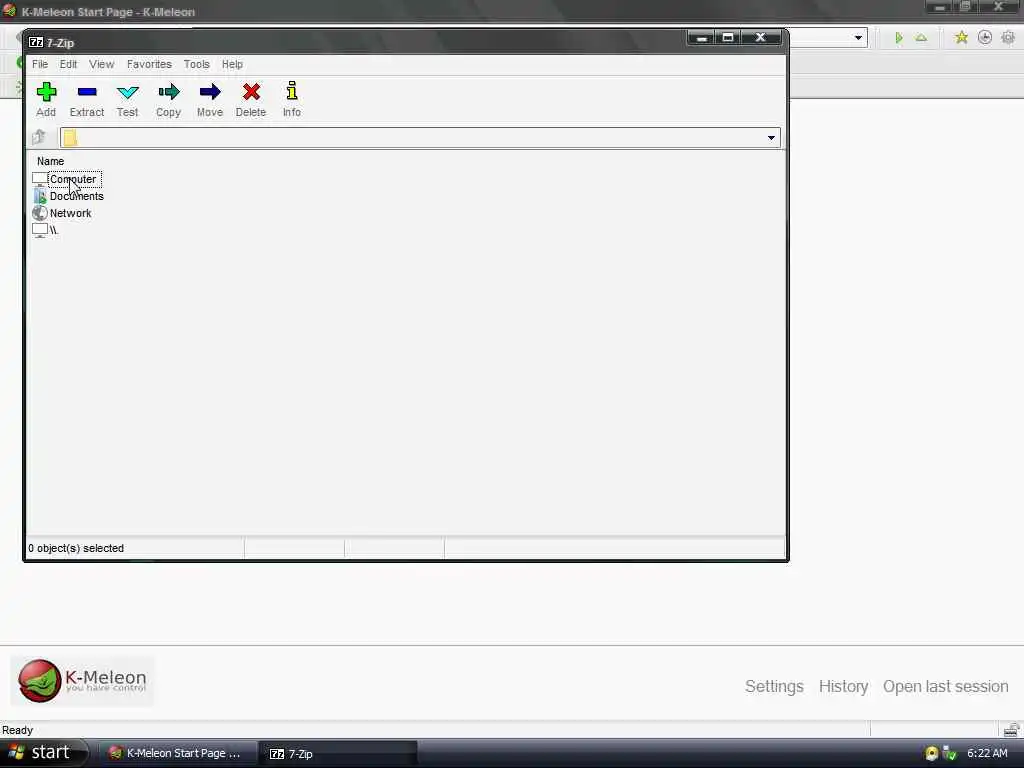Click status bar icon in K-Meleon
The image size is (1024, 768).
pyautogui.click(x=1011, y=729)
